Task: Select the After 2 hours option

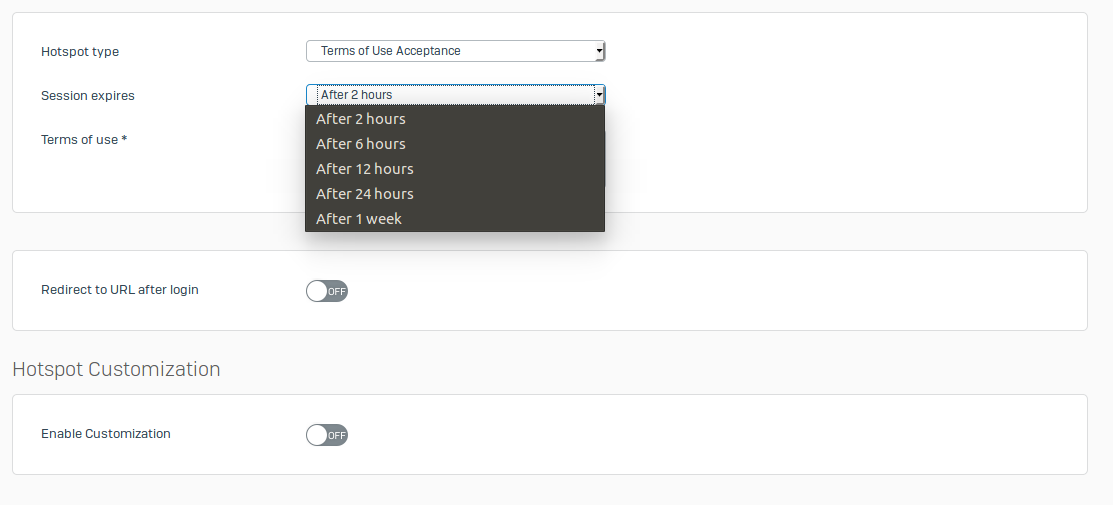Action: 361,119
